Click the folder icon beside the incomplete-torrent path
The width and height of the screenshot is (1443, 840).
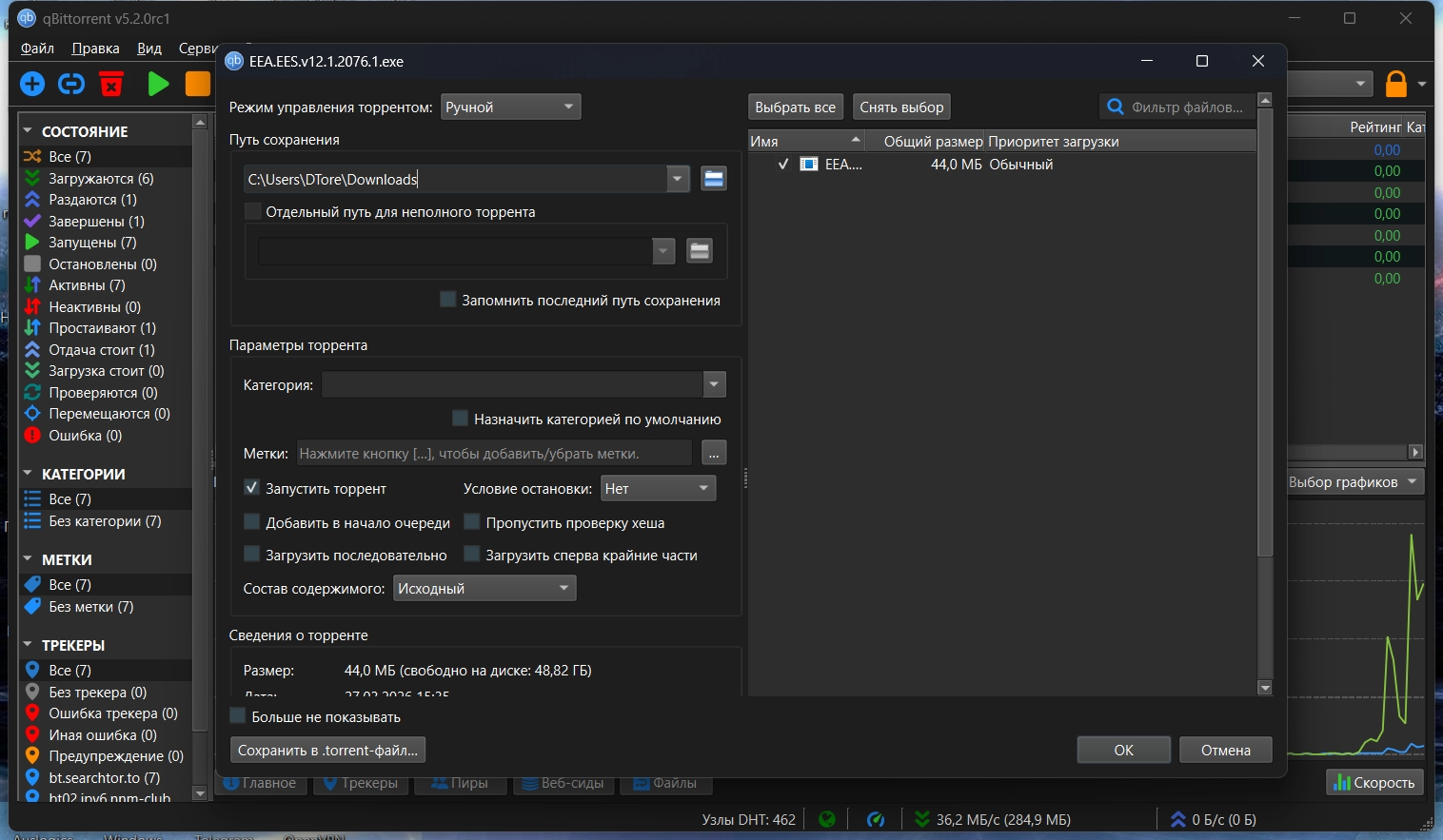[x=700, y=251]
